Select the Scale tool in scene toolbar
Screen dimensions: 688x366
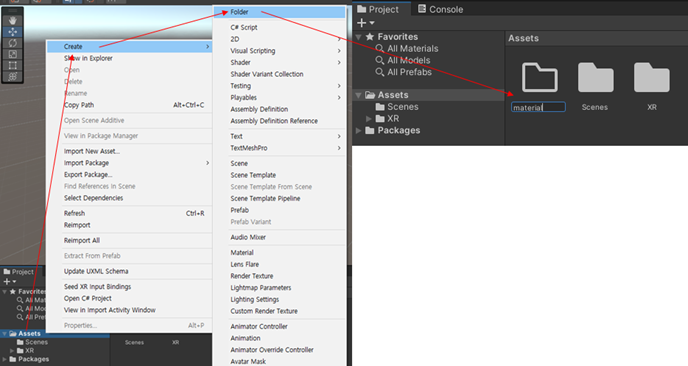click(x=12, y=54)
